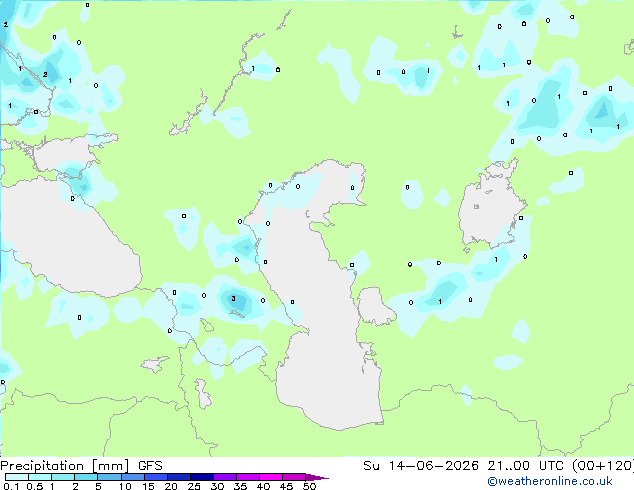The width and height of the screenshot is (634, 490).
Task: Click the "3" precipitation value on map
Action: pos(233,299)
